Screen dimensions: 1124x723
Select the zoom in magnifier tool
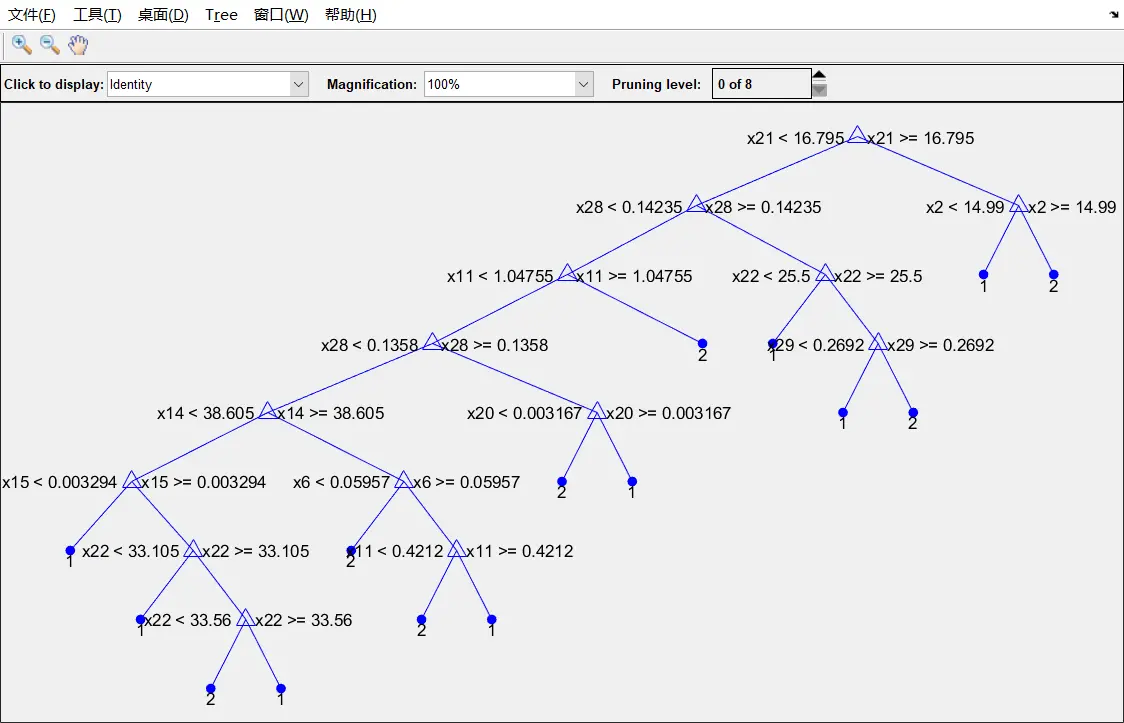click(22, 44)
